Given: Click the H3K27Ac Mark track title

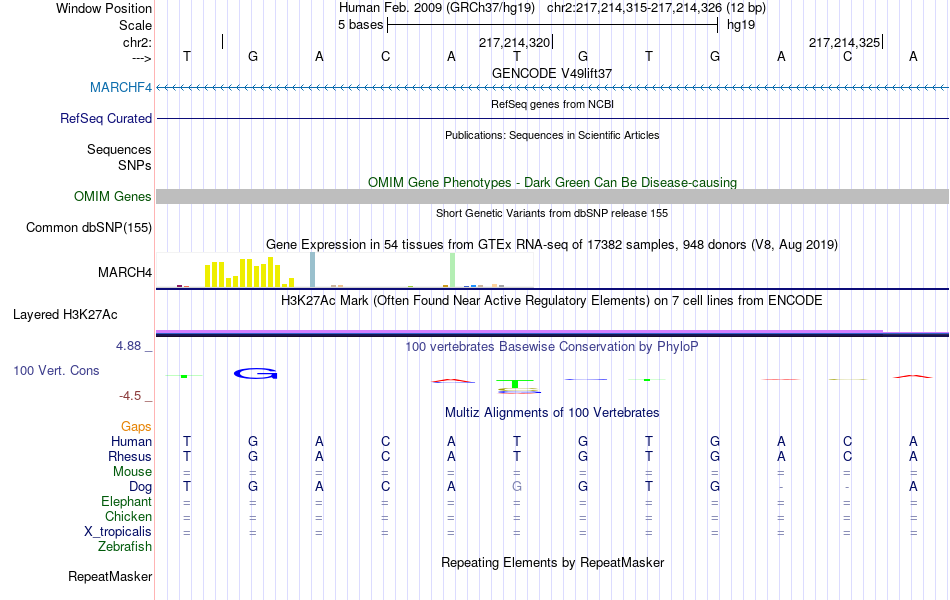Looking at the screenshot, I should [552, 301].
